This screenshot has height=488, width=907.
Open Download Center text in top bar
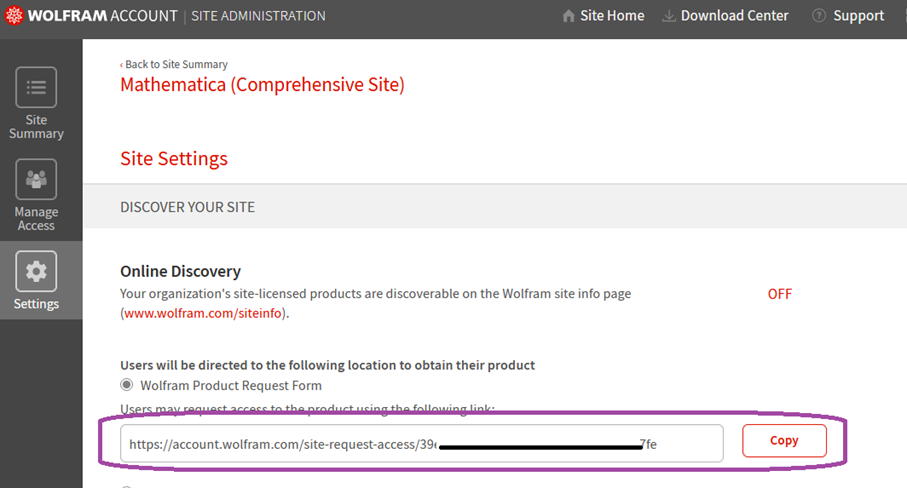coord(735,16)
